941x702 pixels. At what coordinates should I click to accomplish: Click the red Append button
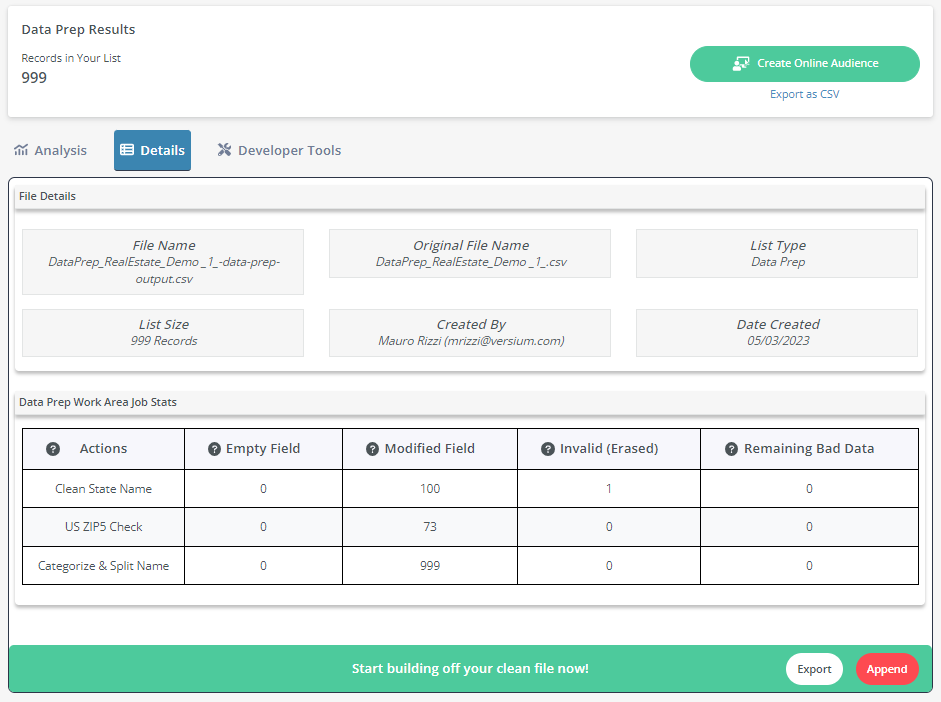pos(887,669)
